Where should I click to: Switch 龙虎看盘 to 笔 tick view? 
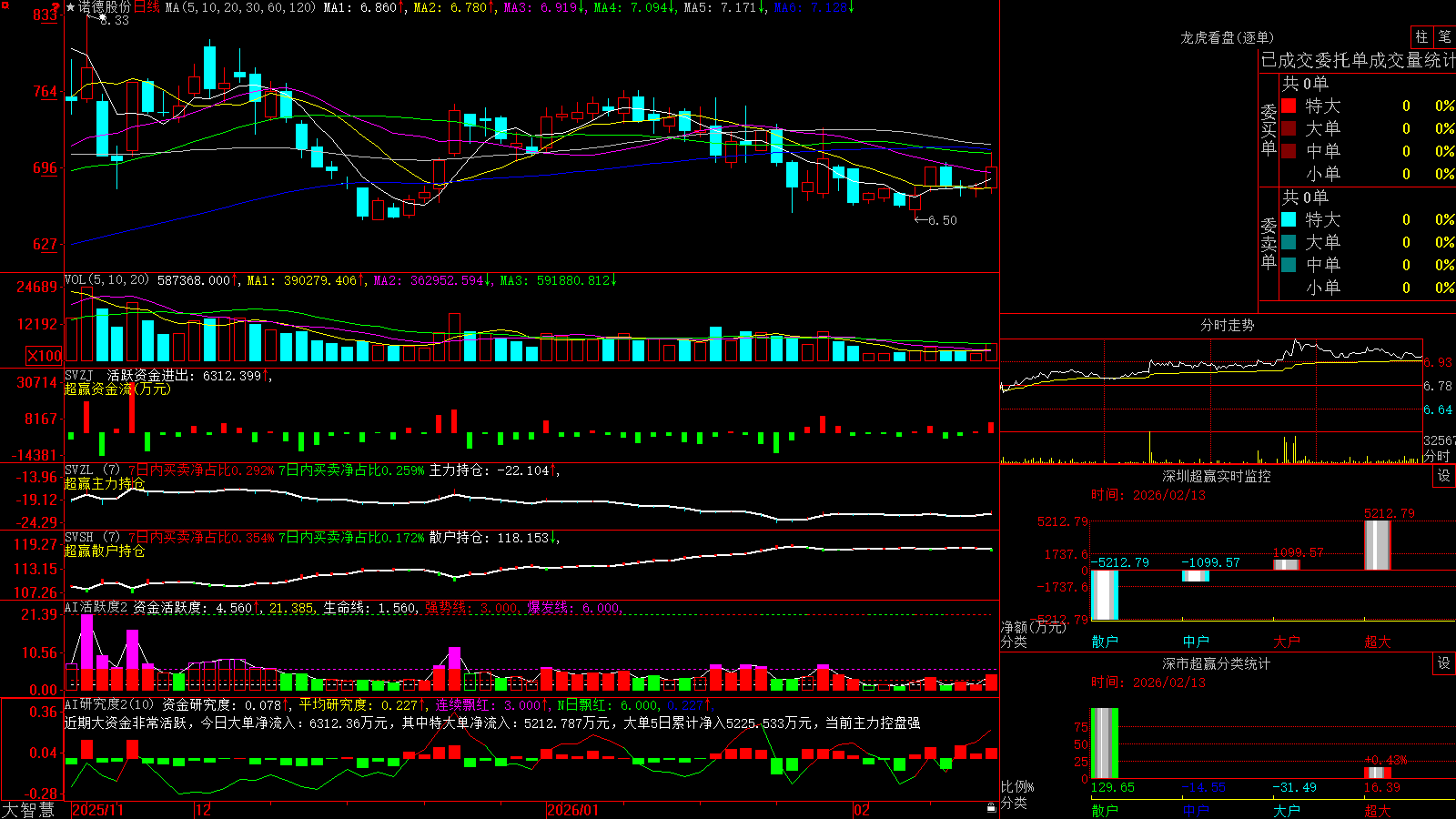click(1445, 37)
